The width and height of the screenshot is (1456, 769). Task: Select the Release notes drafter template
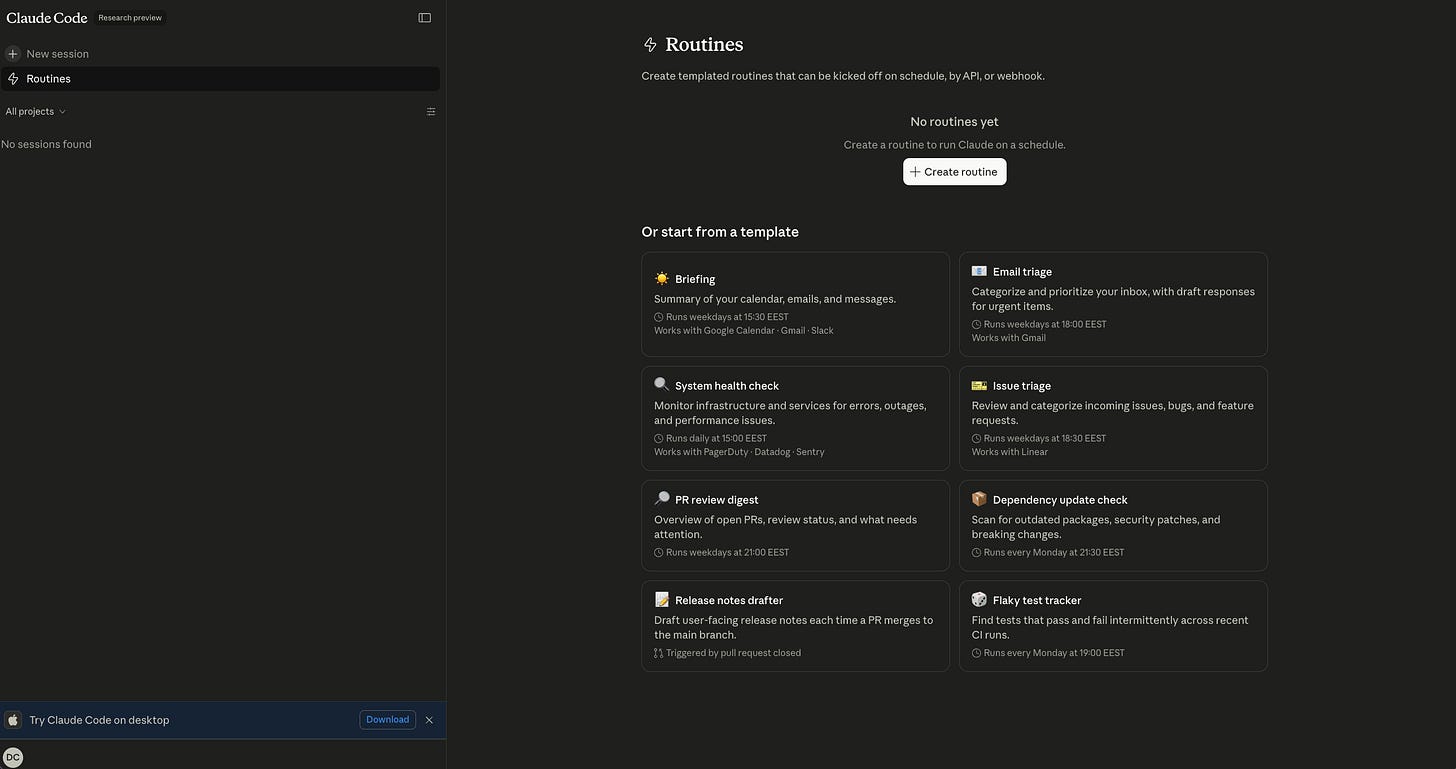(x=795, y=626)
